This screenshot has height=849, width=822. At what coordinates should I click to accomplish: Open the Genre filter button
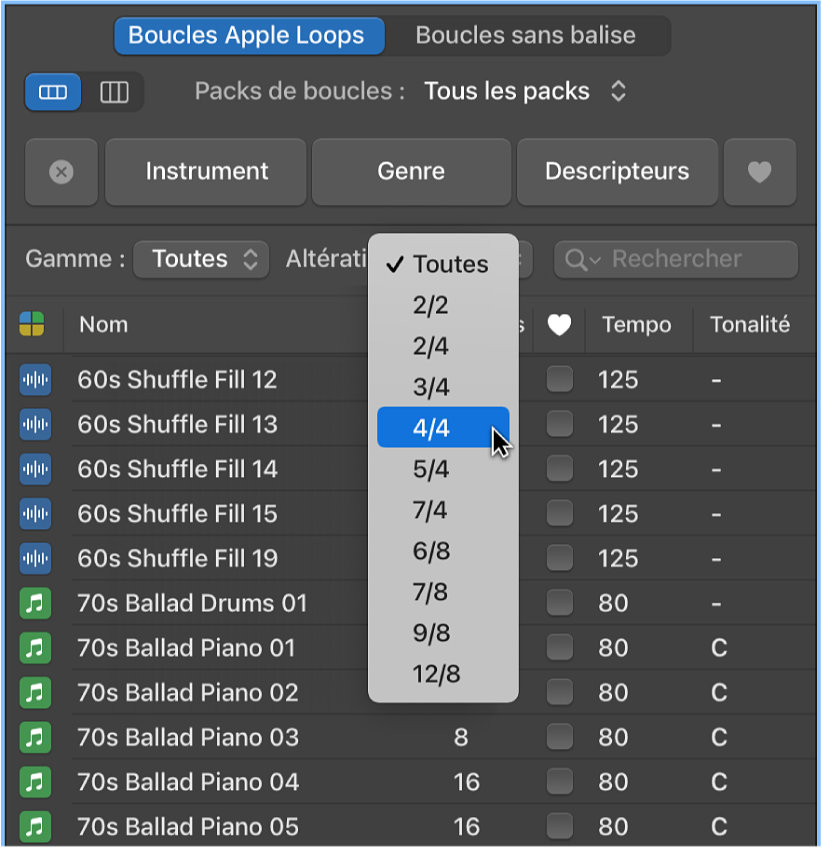coord(411,172)
